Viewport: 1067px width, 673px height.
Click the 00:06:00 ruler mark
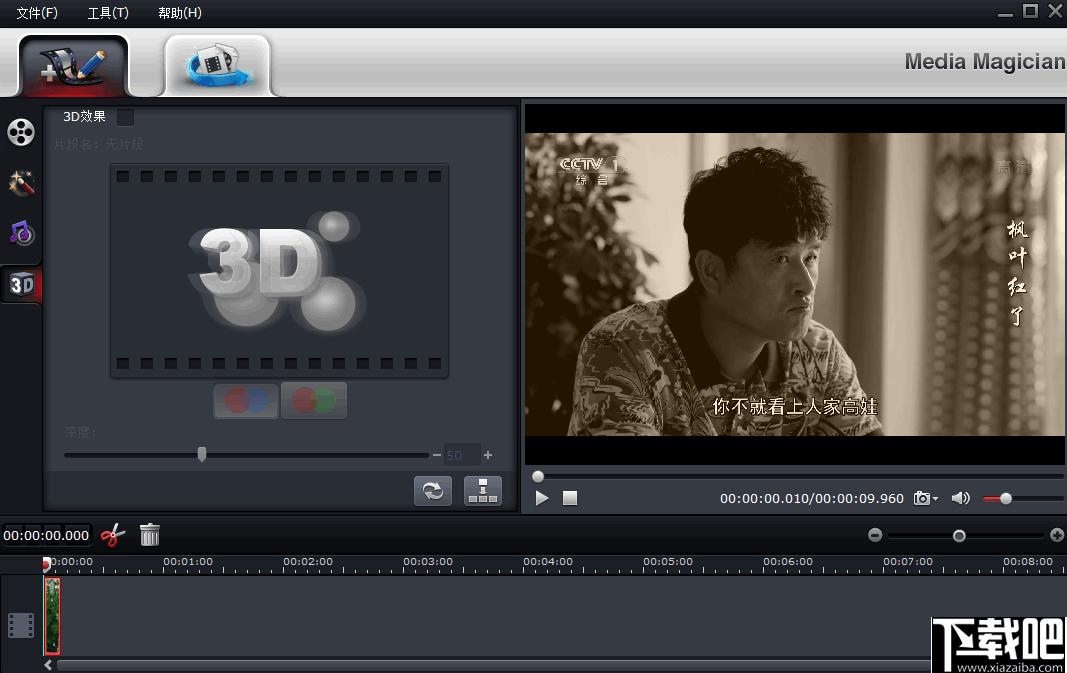point(787,562)
